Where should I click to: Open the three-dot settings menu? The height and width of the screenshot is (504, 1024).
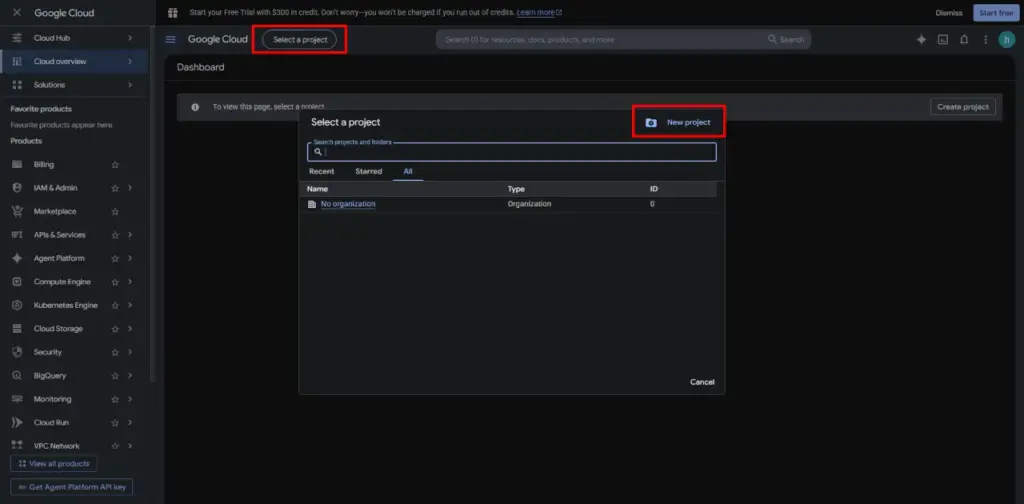tap(985, 40)
